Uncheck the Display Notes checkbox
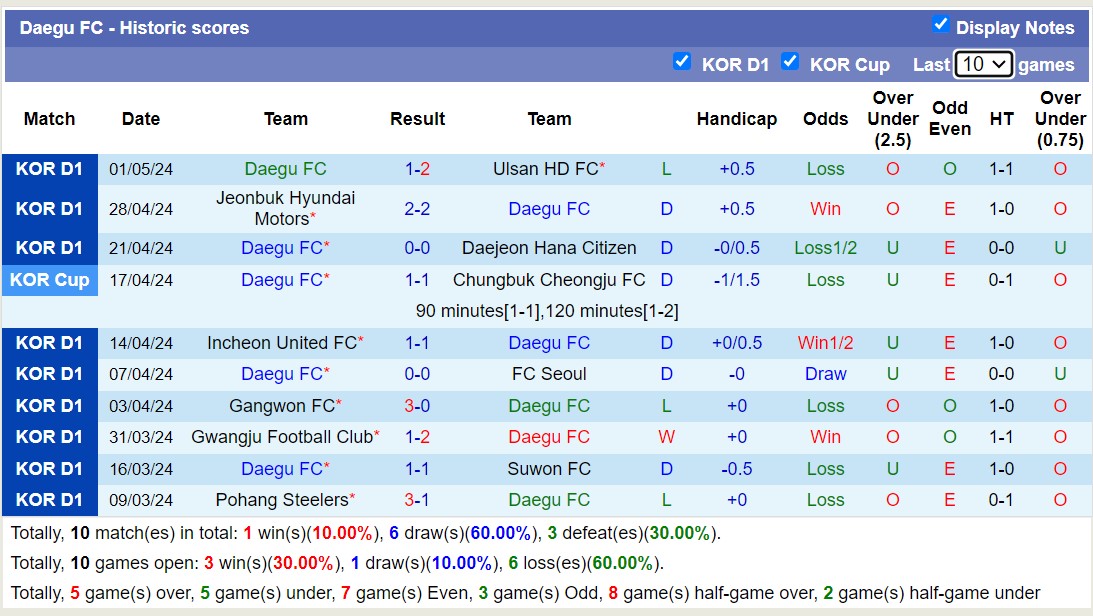 click(941, 24)
